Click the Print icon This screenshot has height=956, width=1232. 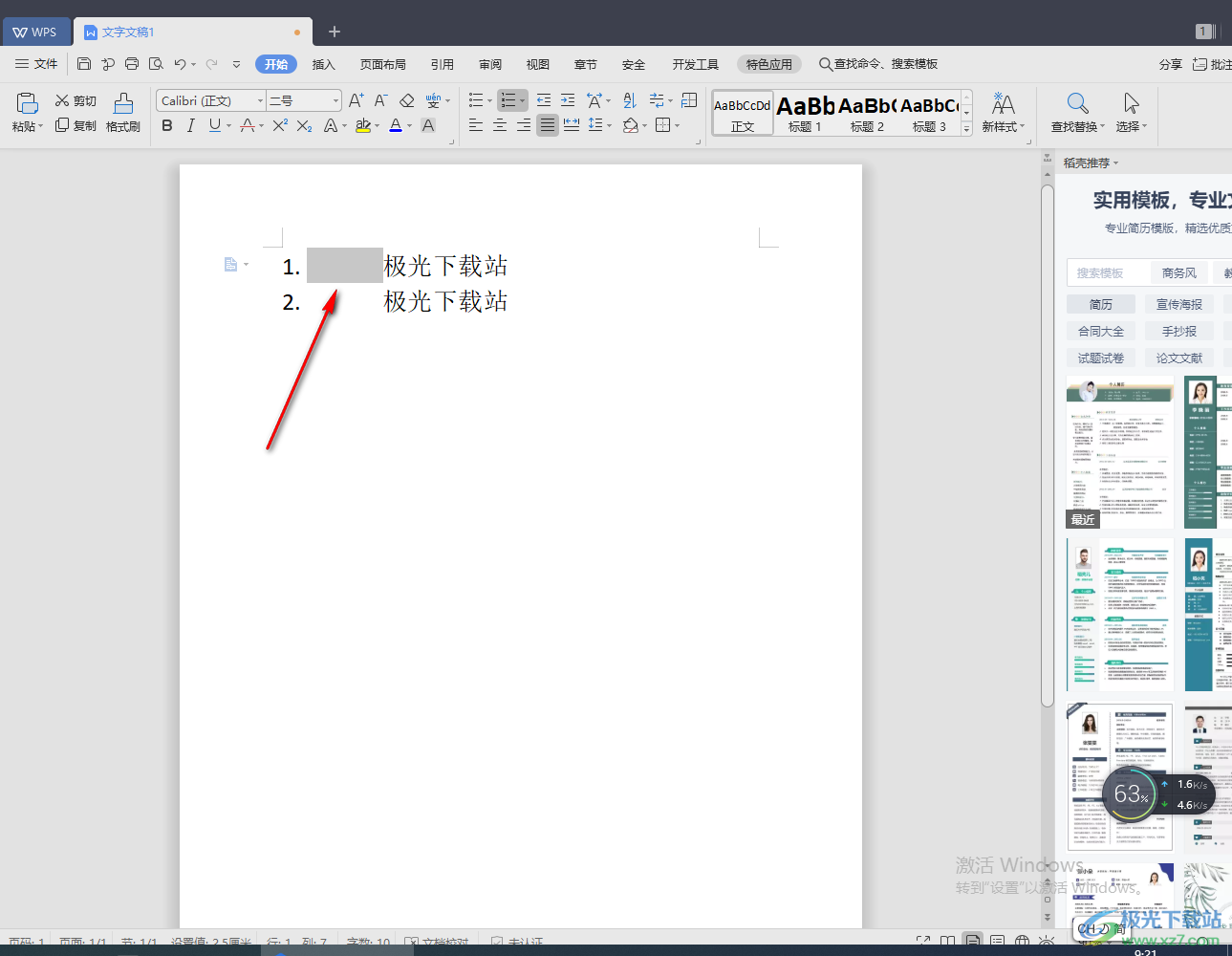tap(132, 64)
